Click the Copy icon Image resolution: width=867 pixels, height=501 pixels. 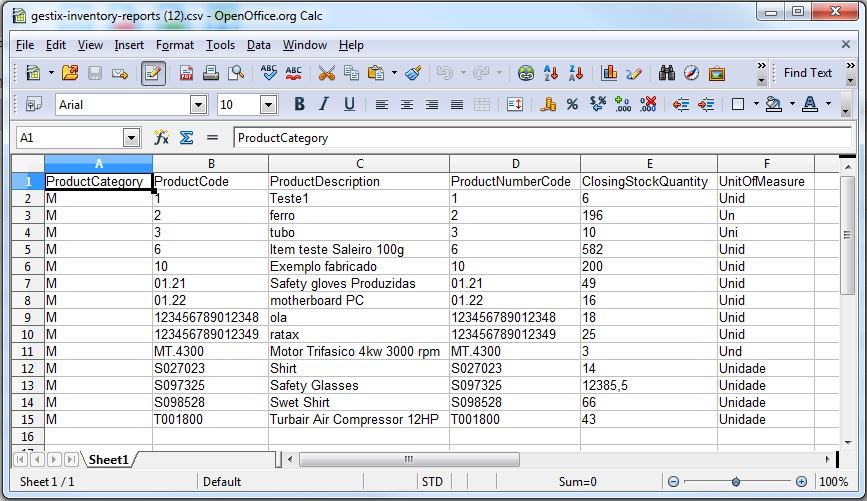[351, 73]
